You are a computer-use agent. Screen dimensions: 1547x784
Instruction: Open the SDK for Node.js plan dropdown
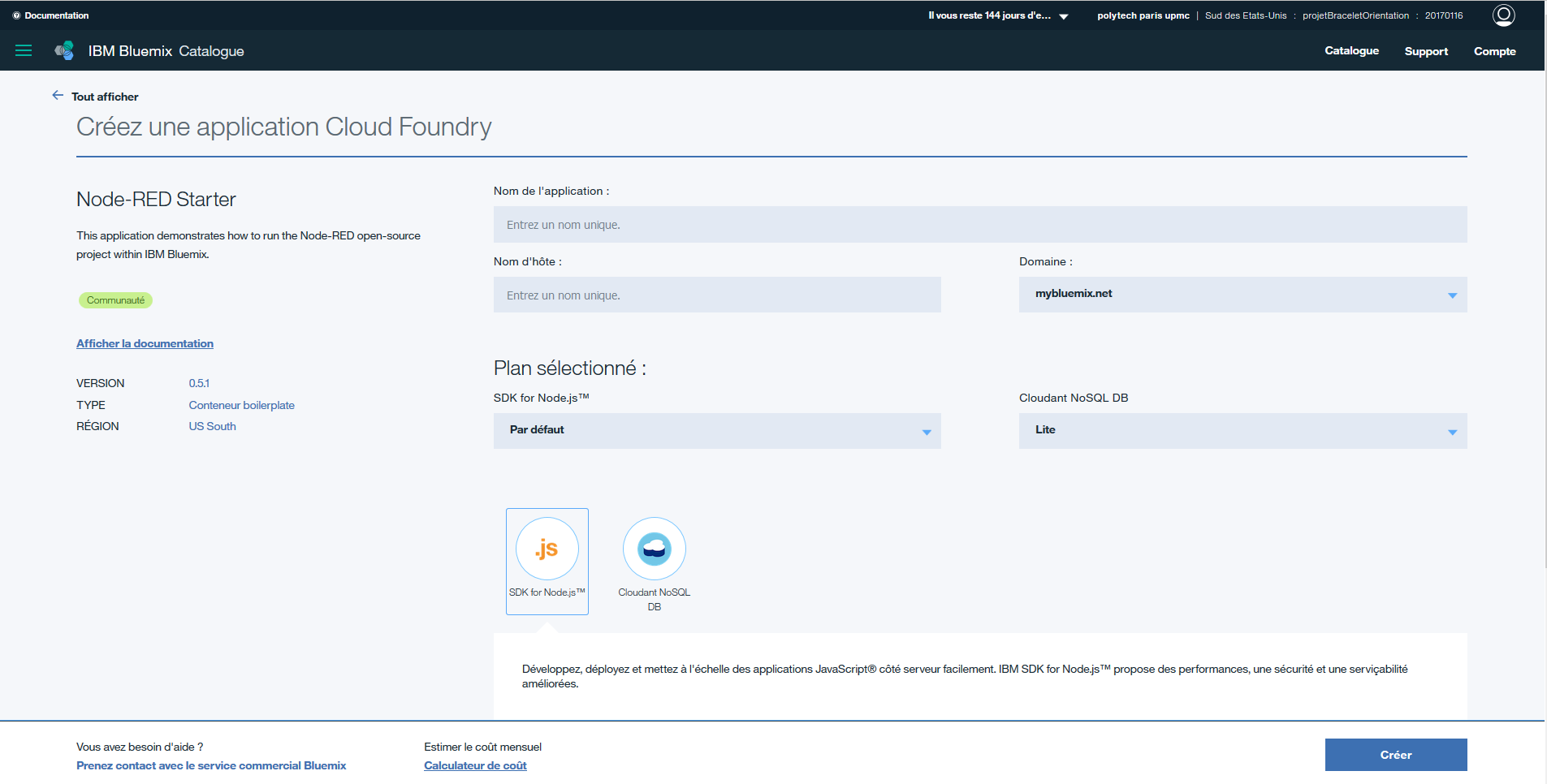(717, 431)
